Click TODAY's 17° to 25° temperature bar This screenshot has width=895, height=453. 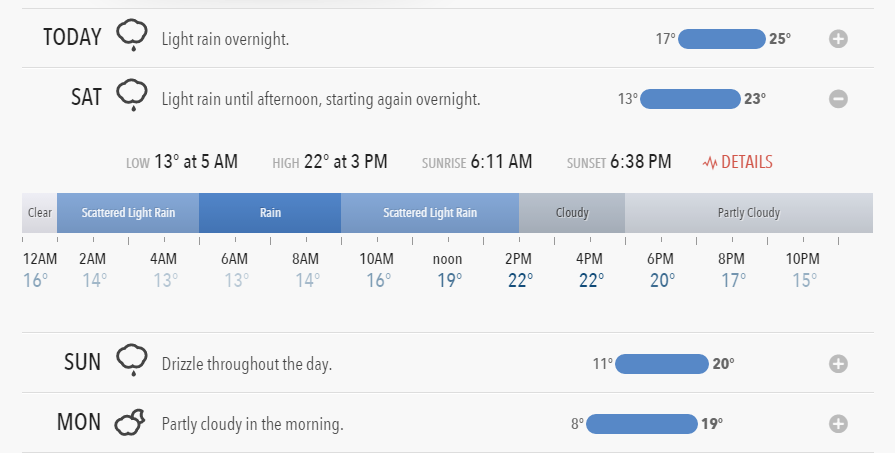pos(721,39)
